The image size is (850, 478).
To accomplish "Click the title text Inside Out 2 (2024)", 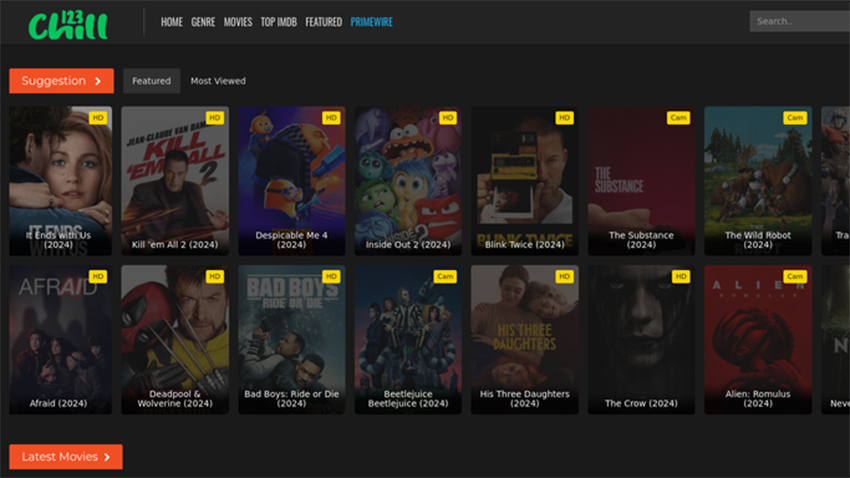I will click(x=408, y=244).
